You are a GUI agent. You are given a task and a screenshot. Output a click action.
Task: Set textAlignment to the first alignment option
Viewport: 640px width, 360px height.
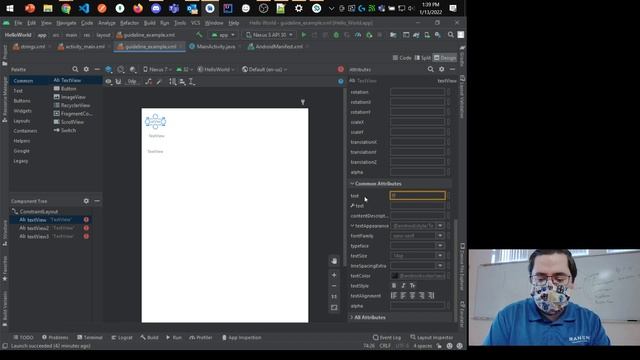[394, 296]
